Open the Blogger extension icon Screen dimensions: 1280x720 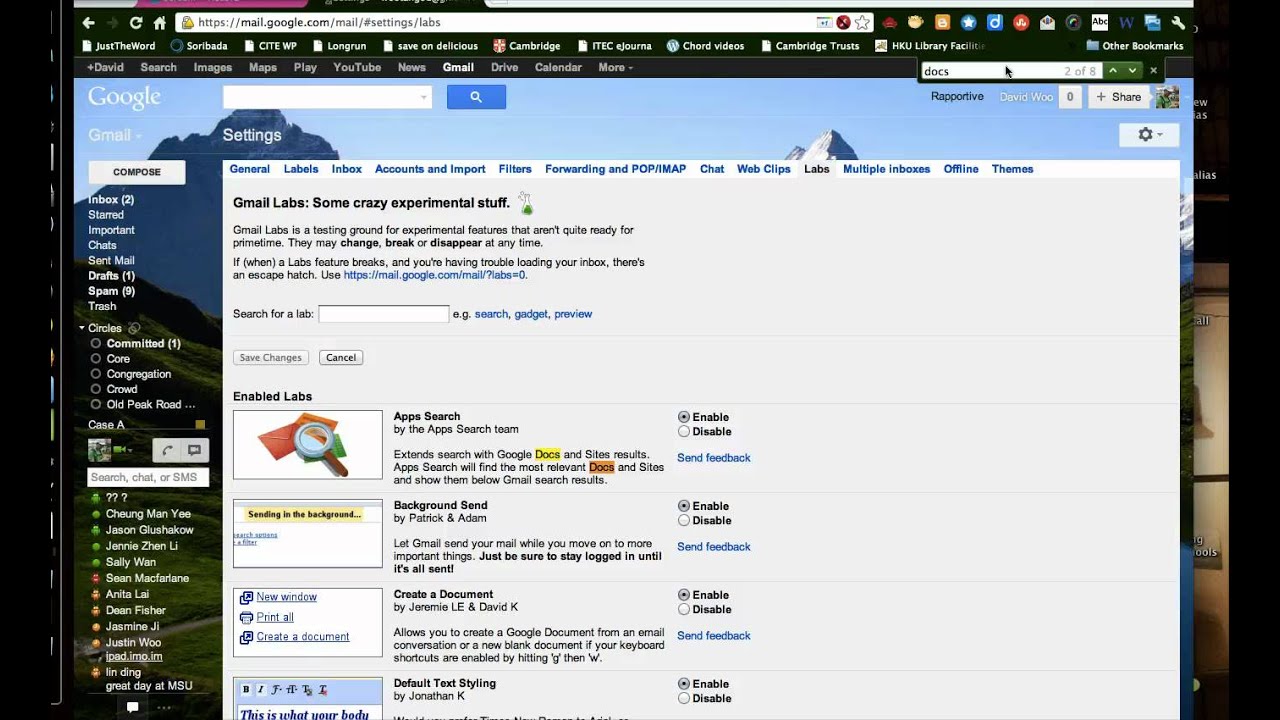click(942, 22)
